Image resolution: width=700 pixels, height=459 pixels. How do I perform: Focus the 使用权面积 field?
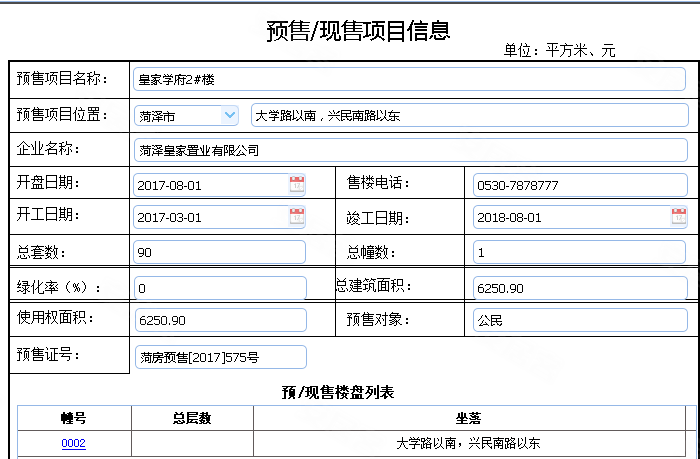219,320
